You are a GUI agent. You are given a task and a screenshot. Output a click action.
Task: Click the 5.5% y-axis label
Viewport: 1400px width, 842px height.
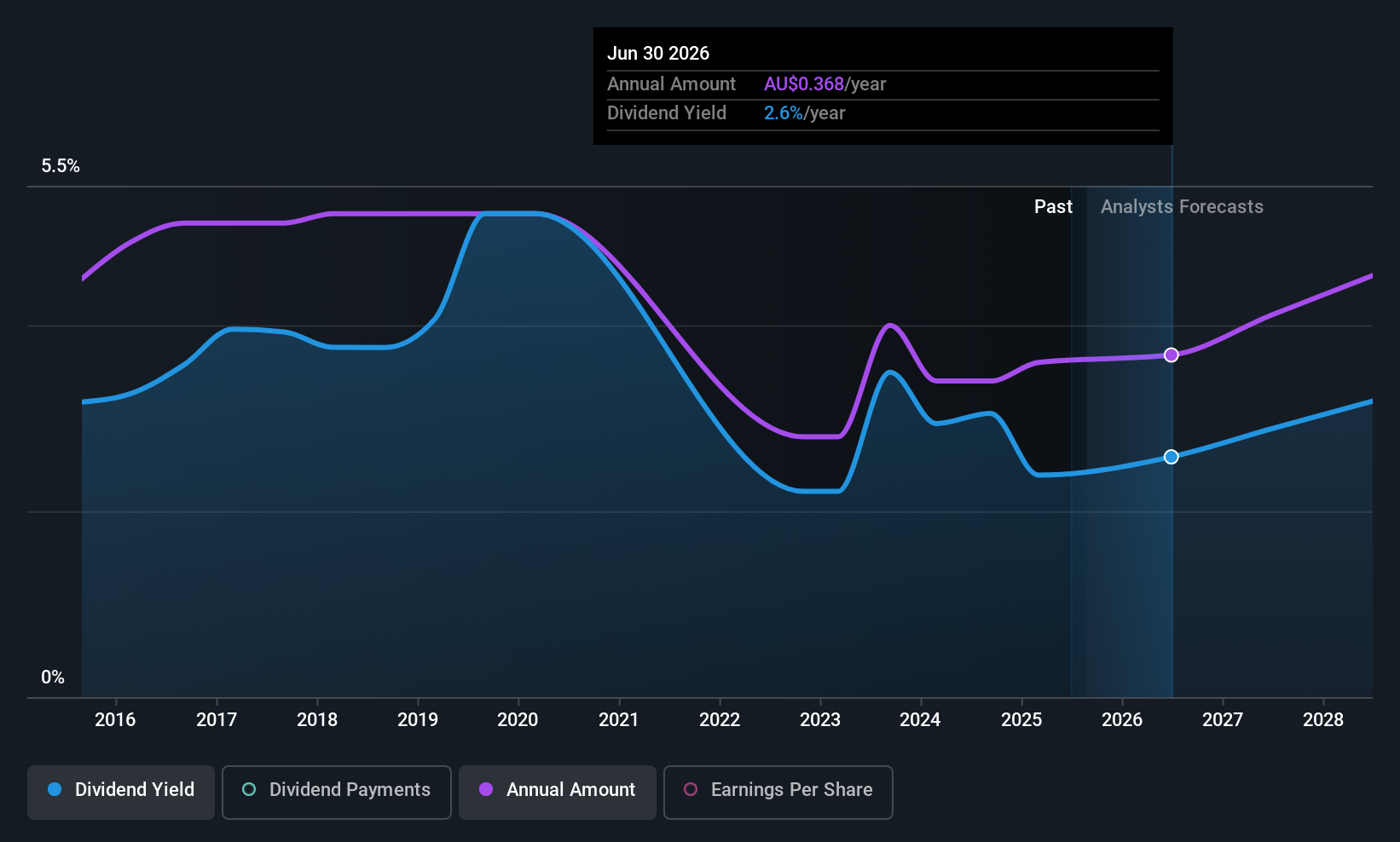tap(61, 165)
